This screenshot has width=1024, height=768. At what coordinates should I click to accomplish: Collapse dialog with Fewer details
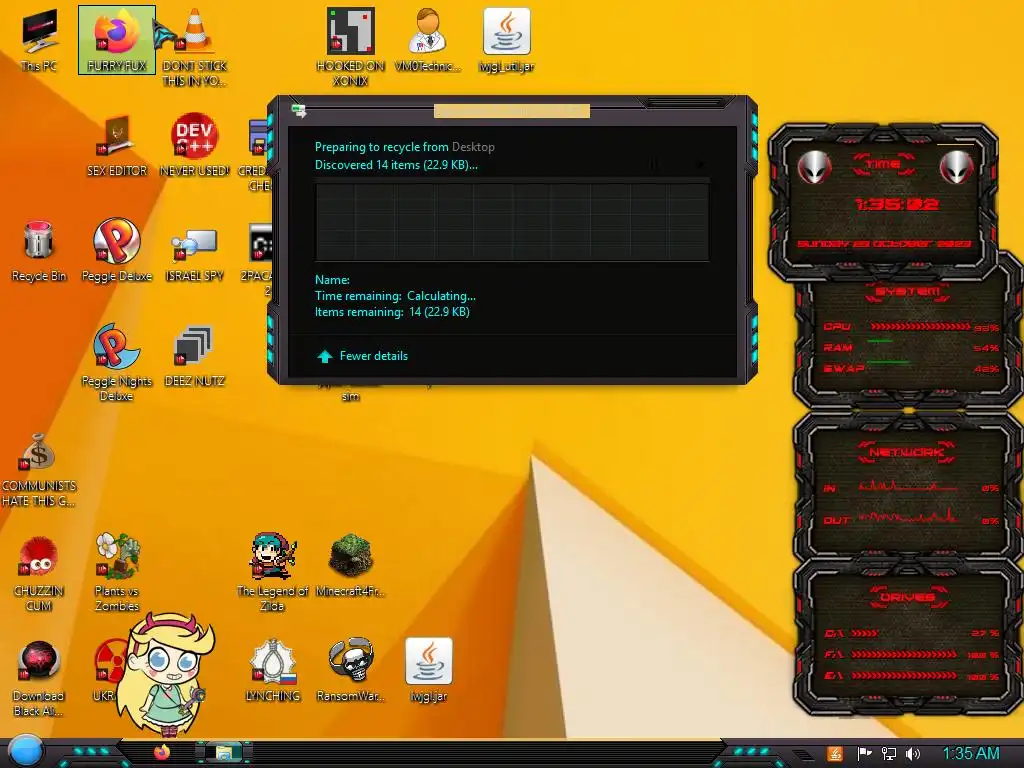362,356
